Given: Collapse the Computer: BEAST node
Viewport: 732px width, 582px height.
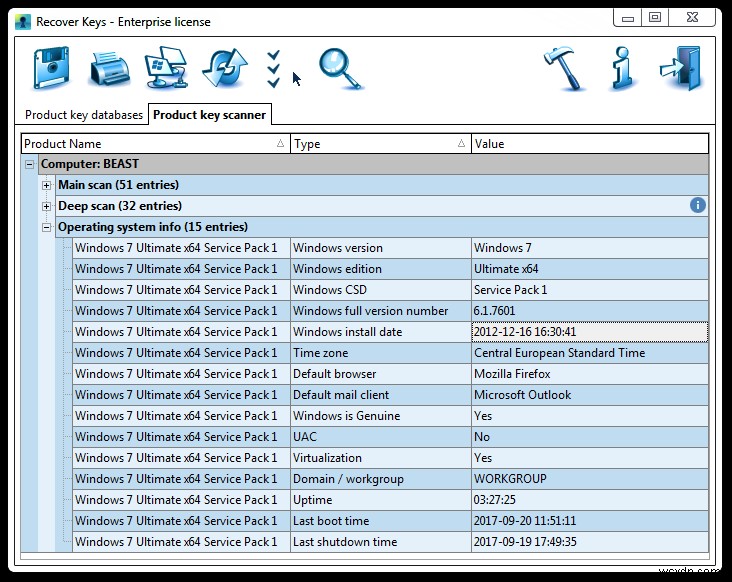Looking at the screenshot, I should coord(29,164).
